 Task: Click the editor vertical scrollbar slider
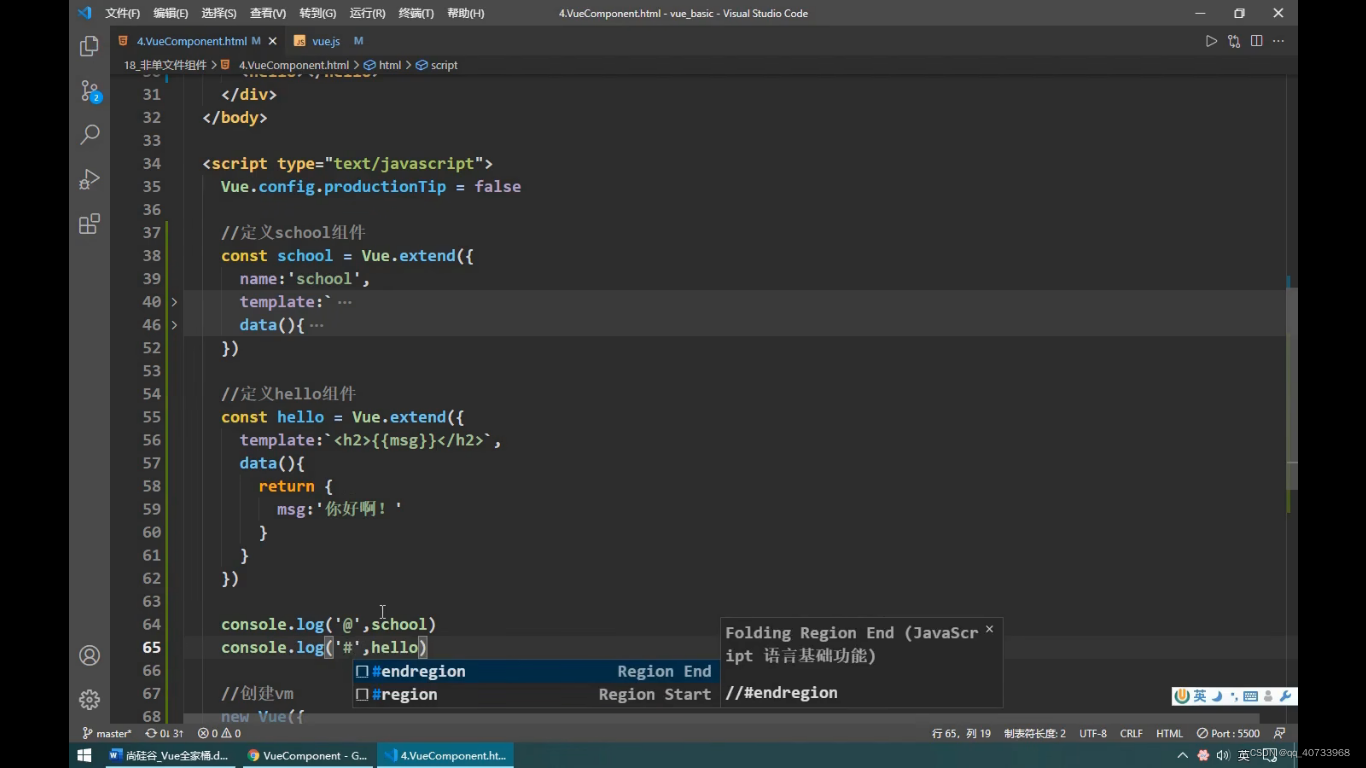1291,389
